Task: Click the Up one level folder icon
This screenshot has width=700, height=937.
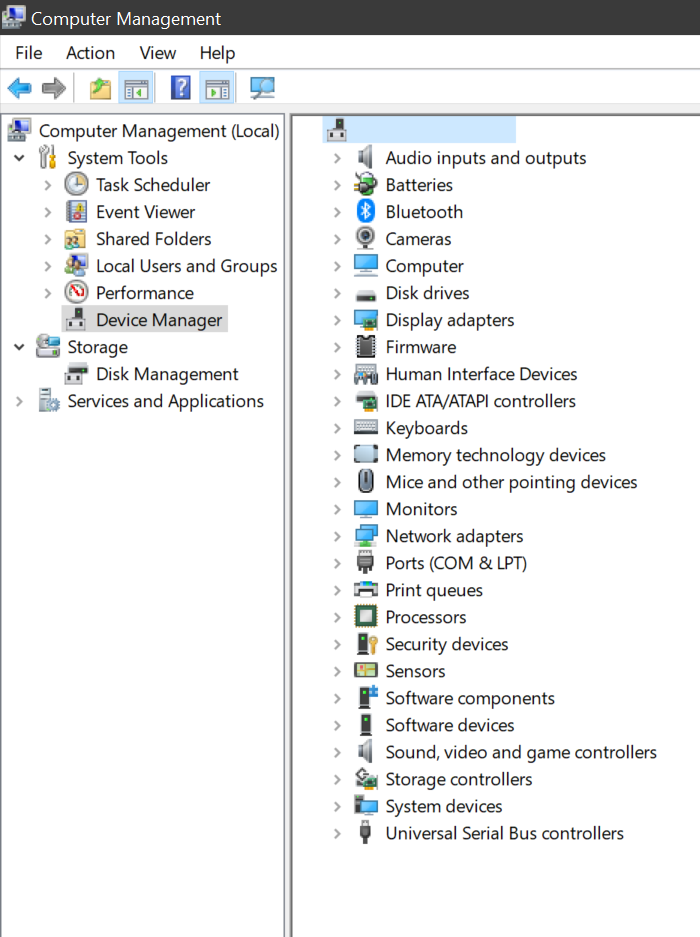Action: coord(100,88)
